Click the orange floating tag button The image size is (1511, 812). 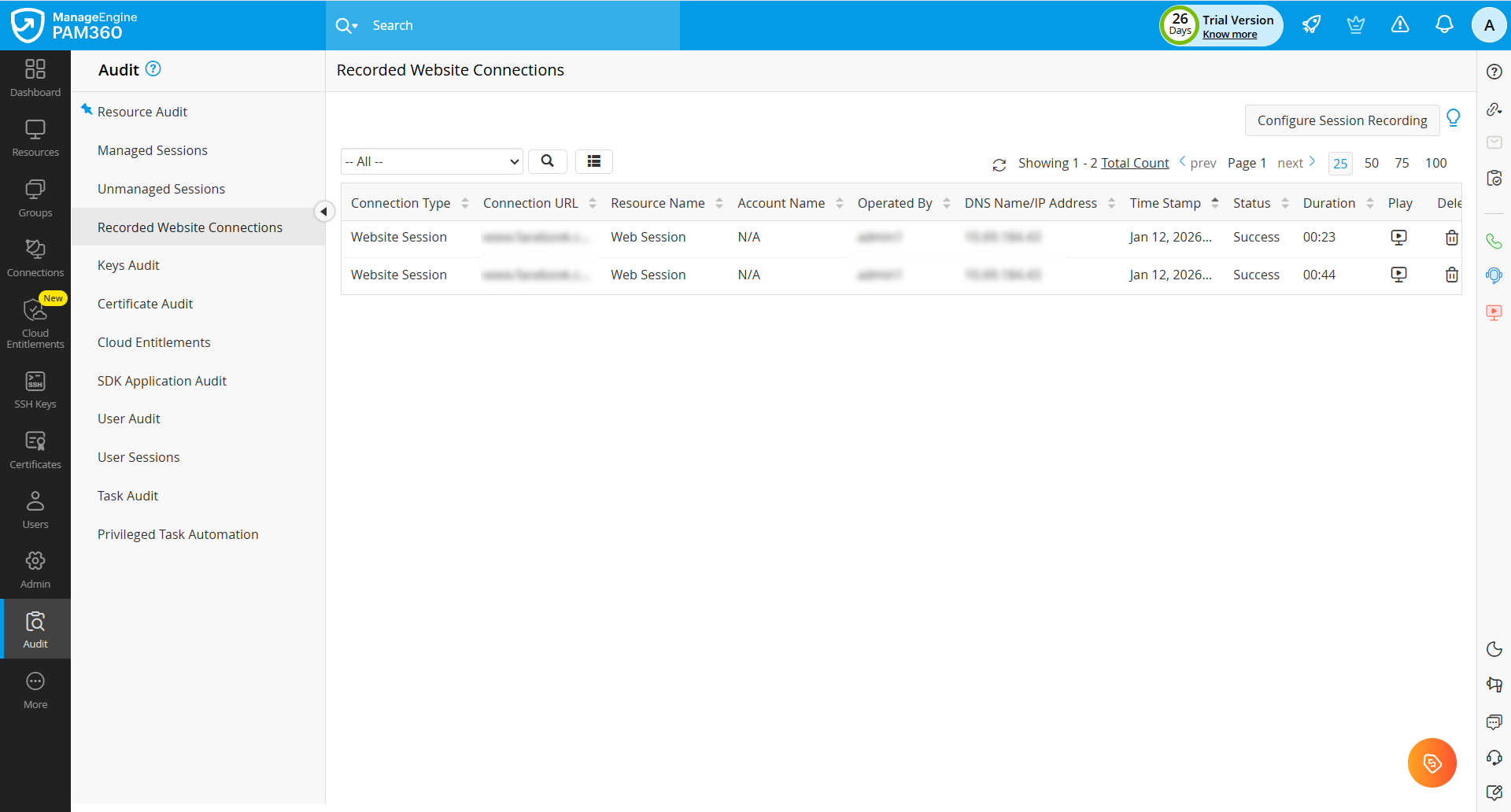[x=1432, y=762]
